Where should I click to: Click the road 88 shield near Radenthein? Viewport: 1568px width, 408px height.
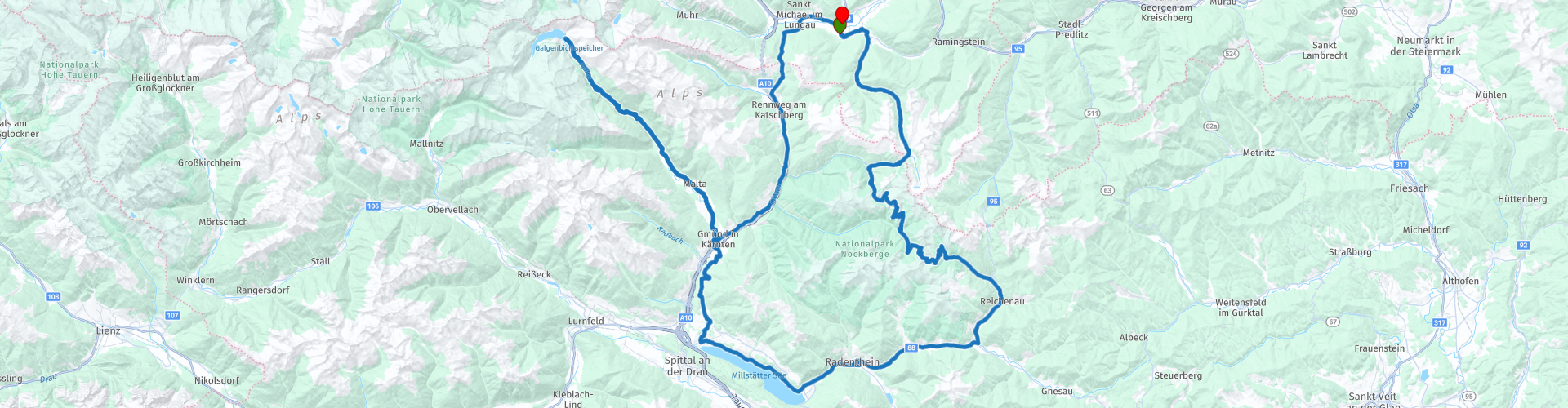click(x=911, y=348)
